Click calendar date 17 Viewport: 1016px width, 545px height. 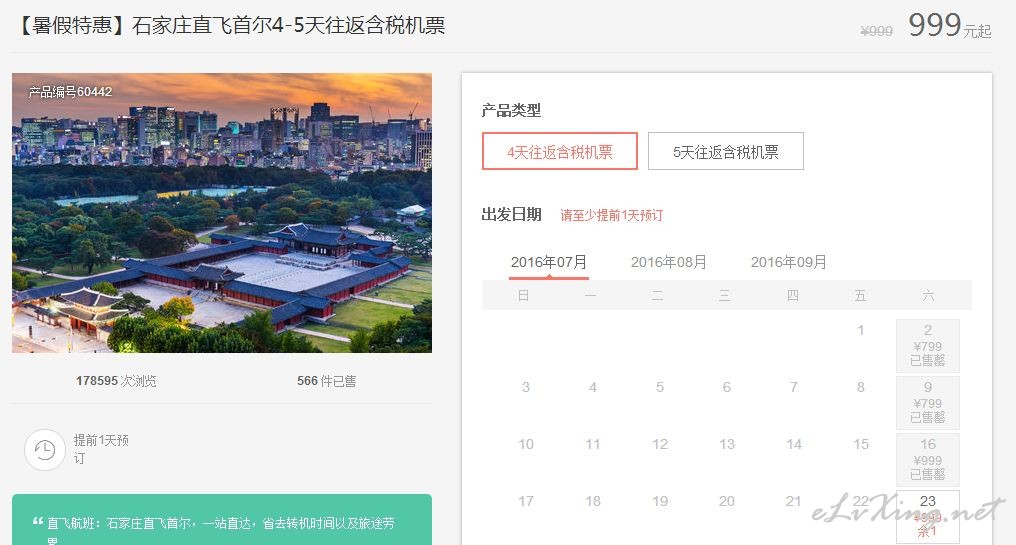click(525, 502)
